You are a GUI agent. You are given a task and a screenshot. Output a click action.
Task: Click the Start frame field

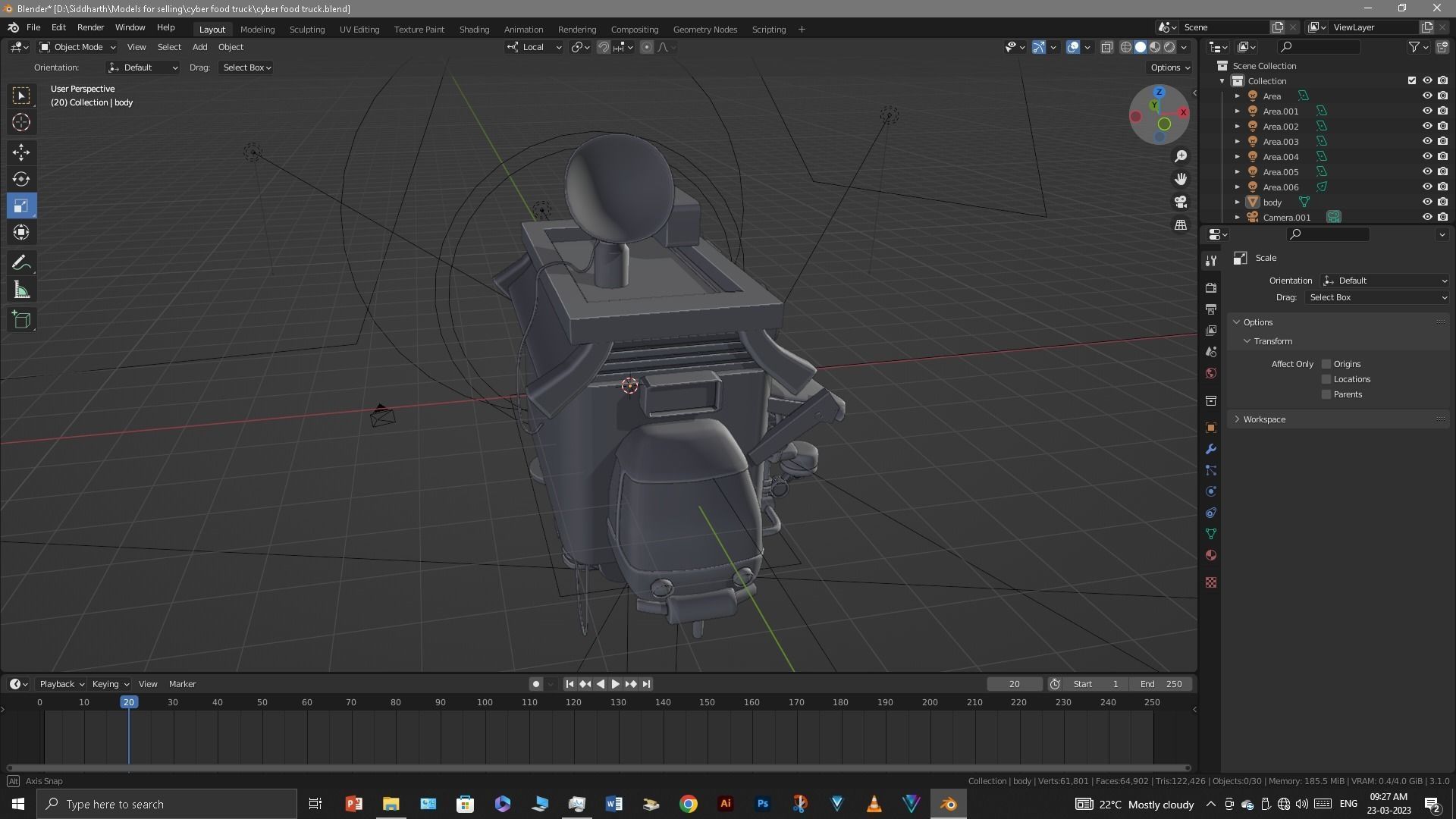coord(1096,684)
